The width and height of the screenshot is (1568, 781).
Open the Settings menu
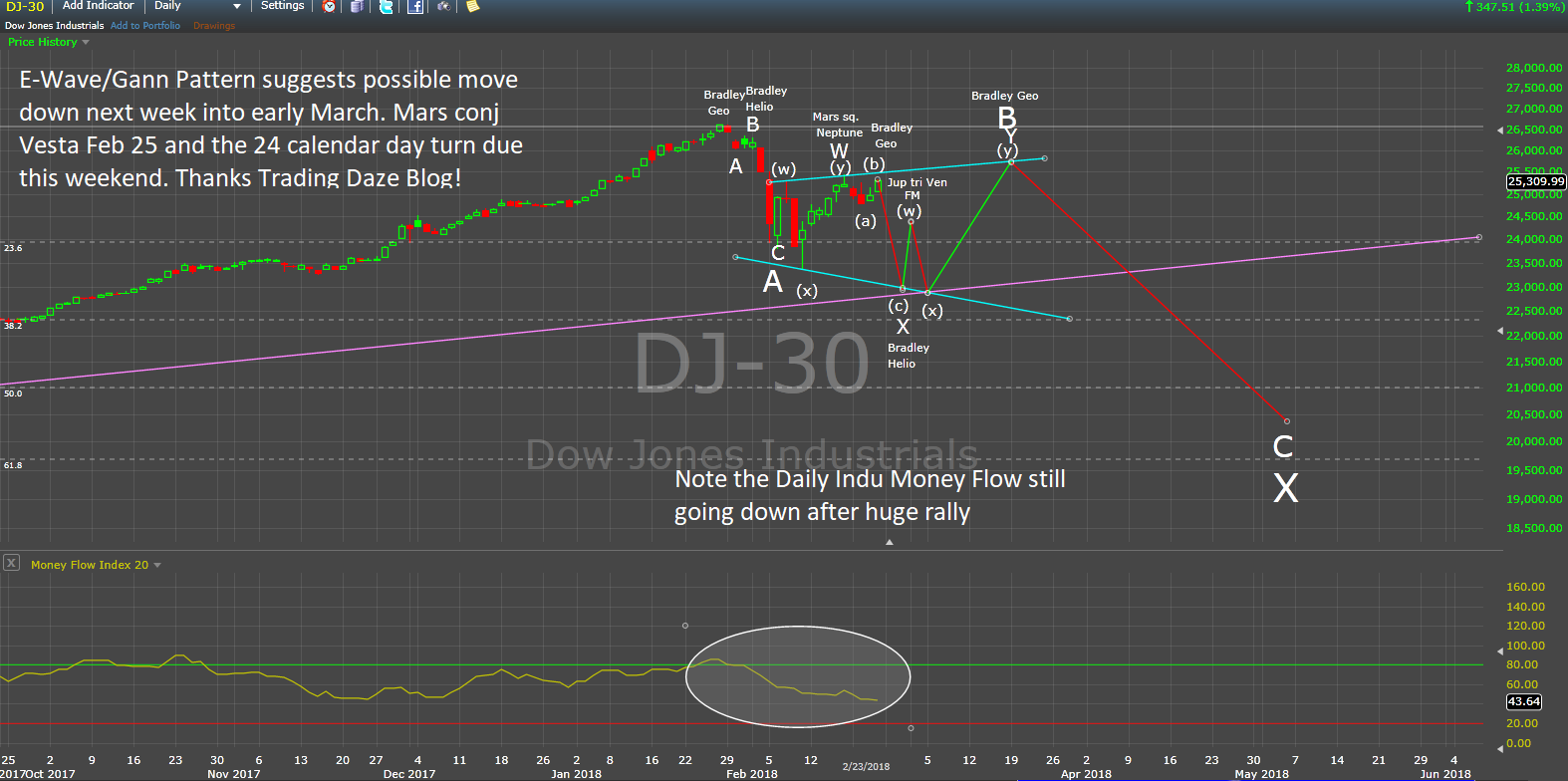[x=283, y=6]
